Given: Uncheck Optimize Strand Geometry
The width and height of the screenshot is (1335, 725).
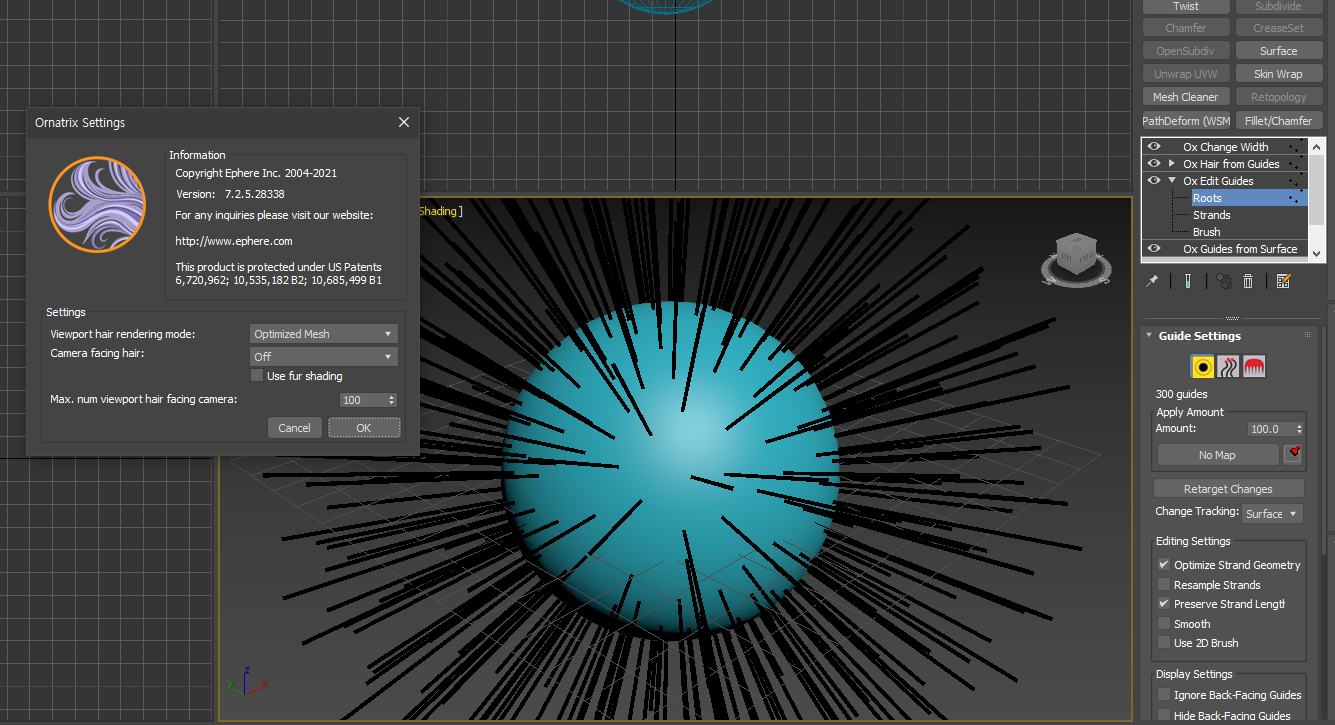Looking at the screenshot, I should [x=1164, y=565].
